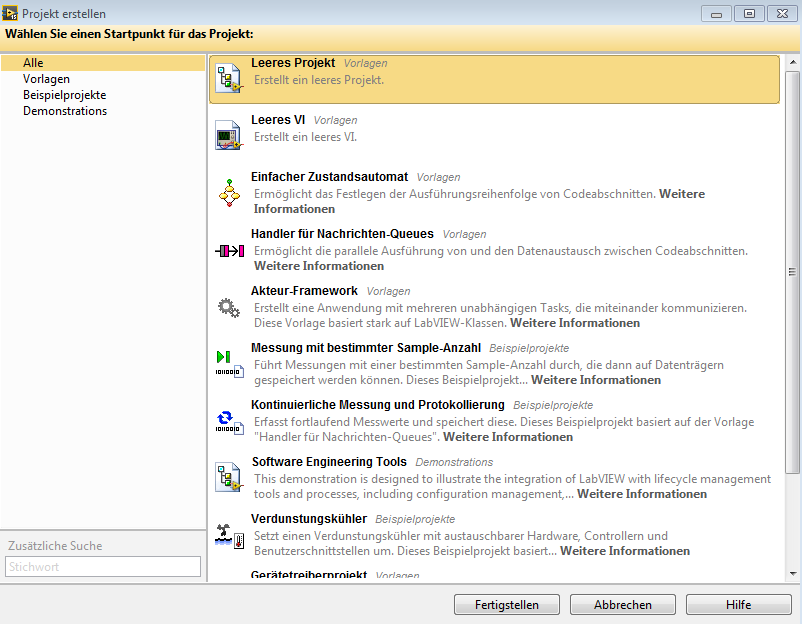Open Weitere Informationen for Handler für Nachrichten-Queues
Screen dimensions: 802x624
[x=319, y=266]
